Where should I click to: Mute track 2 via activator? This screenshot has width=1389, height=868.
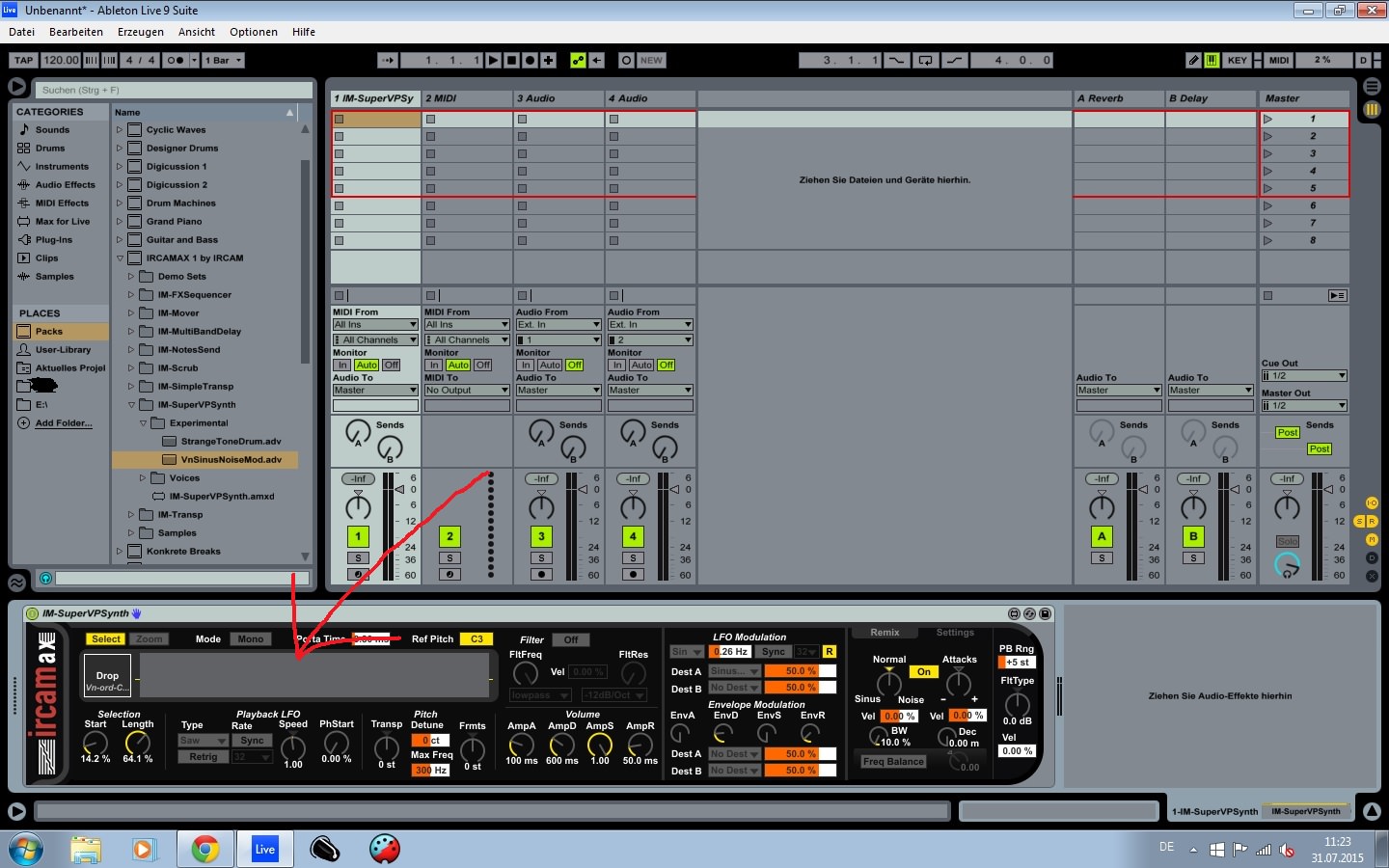(449, 537)
